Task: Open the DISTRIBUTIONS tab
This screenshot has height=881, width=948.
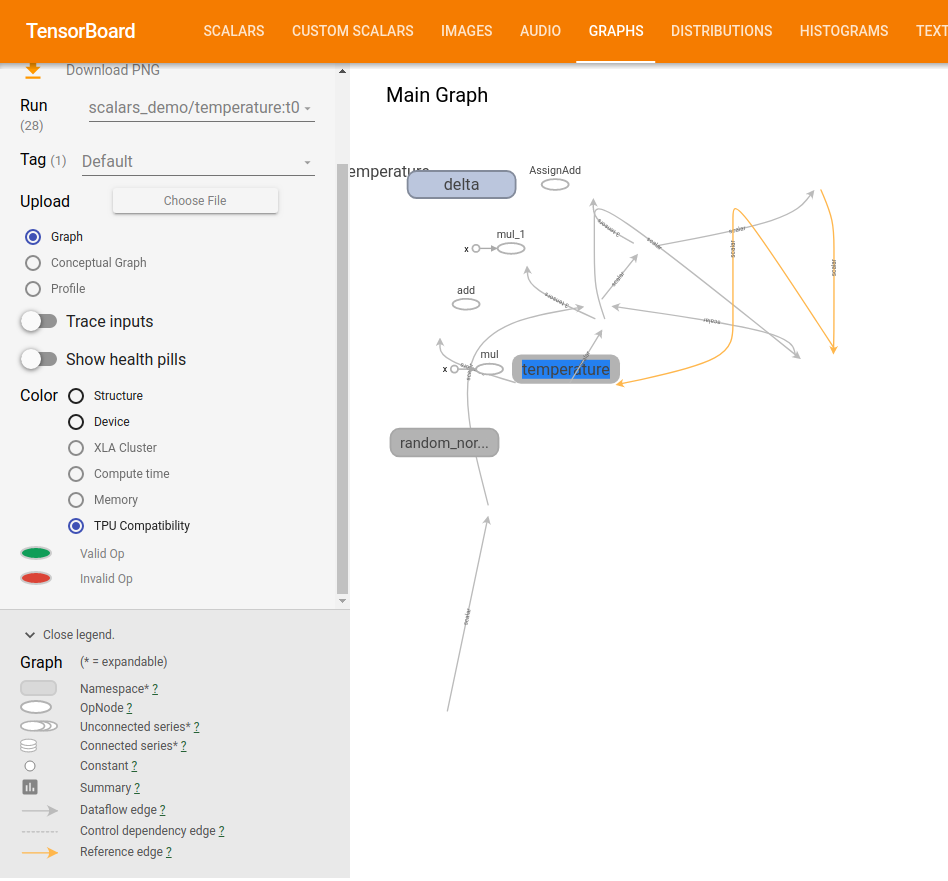Action: coord(721,31)
